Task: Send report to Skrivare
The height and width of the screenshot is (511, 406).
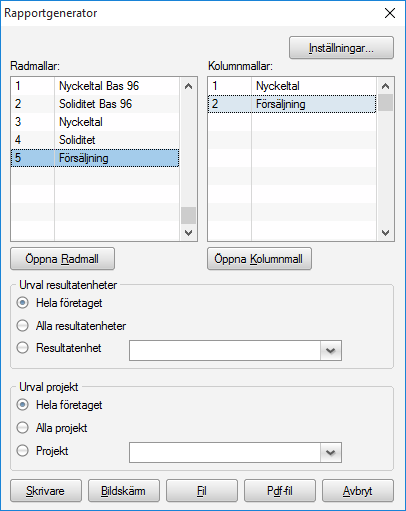Action: click(x=46, y=491)
